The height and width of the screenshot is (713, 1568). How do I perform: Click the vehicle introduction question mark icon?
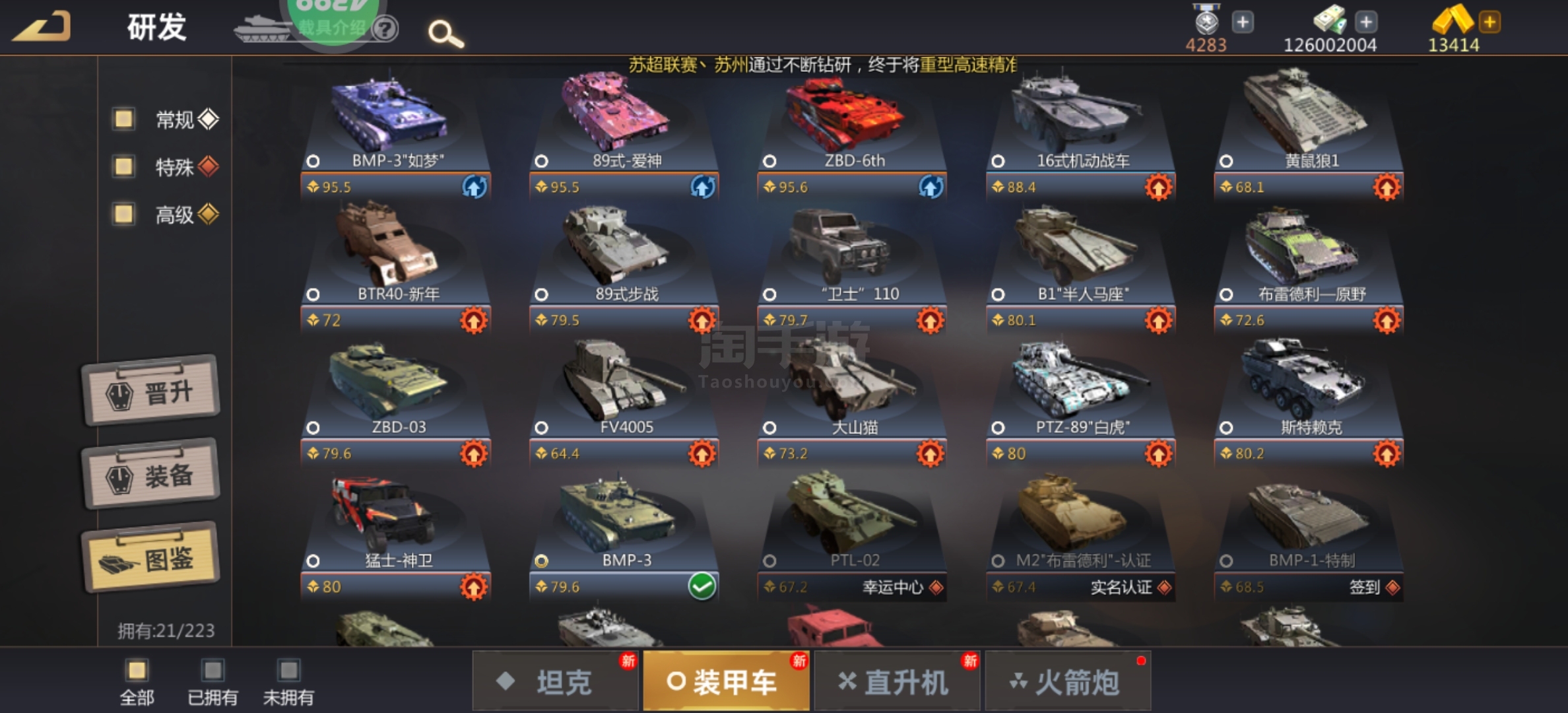[385, 28]
